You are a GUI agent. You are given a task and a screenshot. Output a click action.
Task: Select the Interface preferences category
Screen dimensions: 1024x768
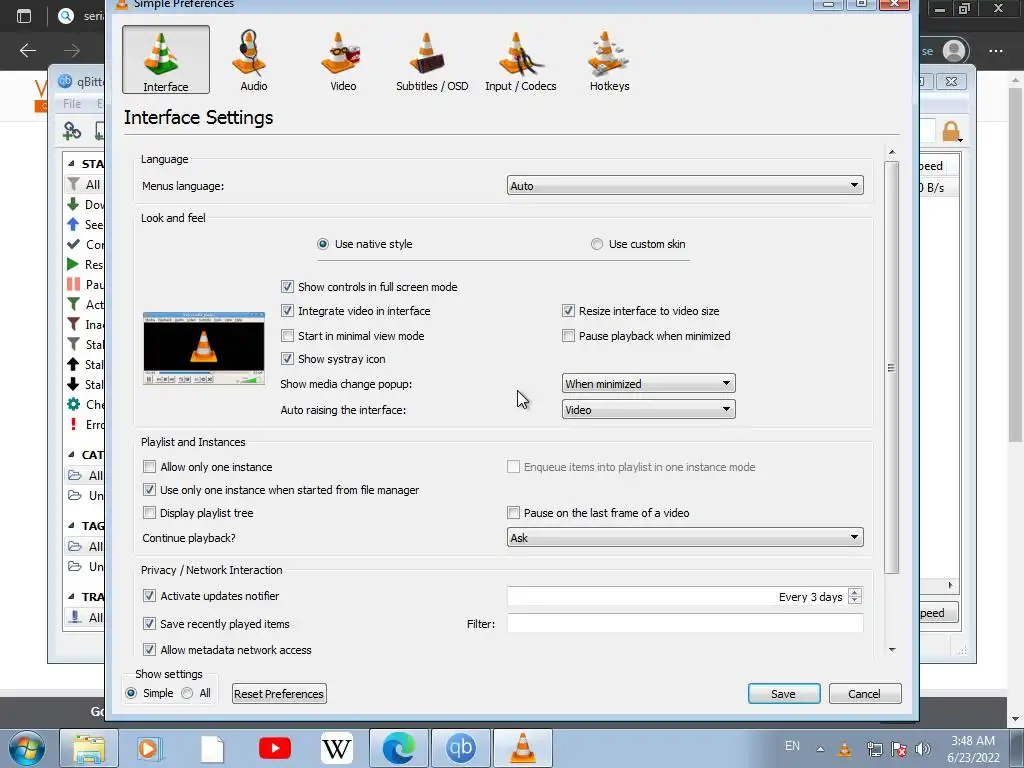click(x=166, y=60)
